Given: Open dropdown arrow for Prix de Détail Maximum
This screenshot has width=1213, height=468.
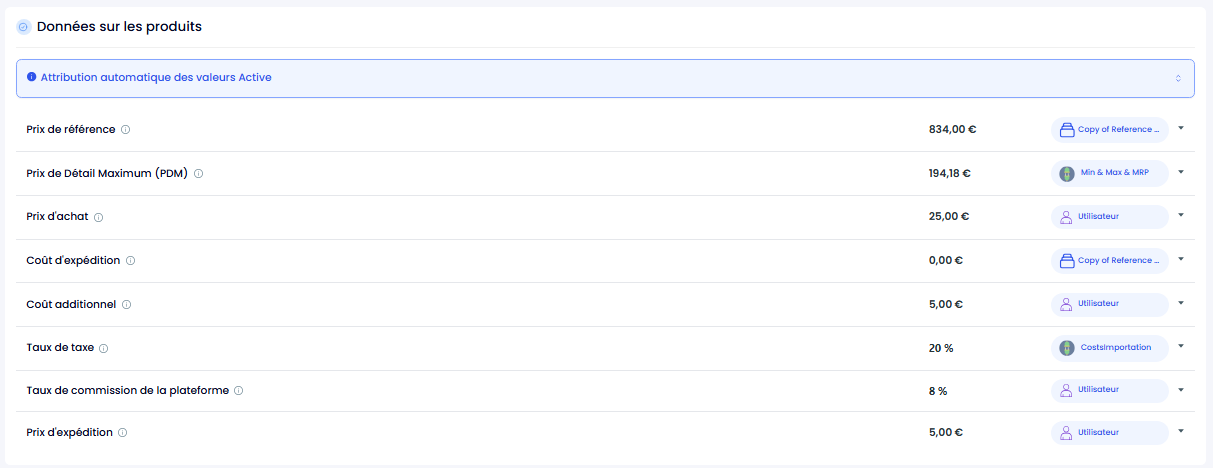Looking at the screenshot, I should point(1181,172).
